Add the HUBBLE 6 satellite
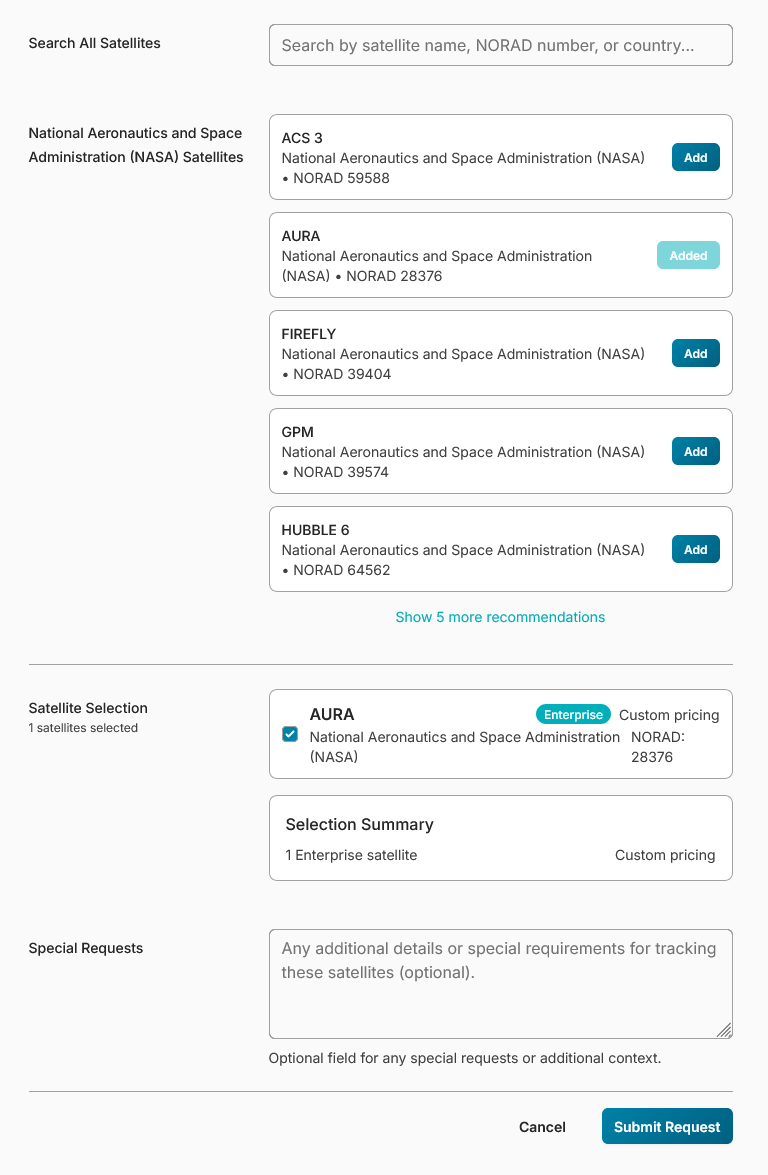Viewport: 768px width, 1175px height. pyautogui.click(x=695, y=549)
